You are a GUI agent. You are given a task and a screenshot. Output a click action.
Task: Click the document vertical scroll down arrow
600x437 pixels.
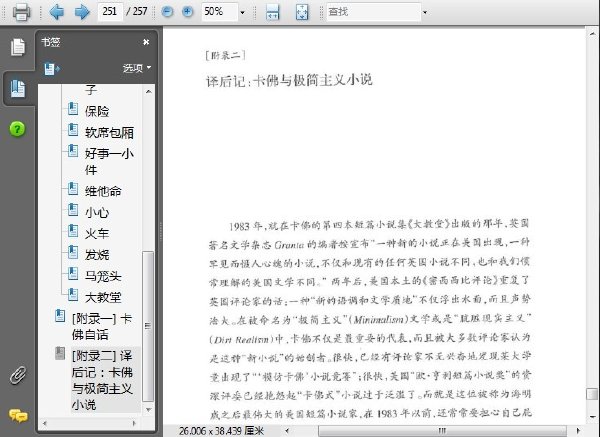(x=592, y=417)
